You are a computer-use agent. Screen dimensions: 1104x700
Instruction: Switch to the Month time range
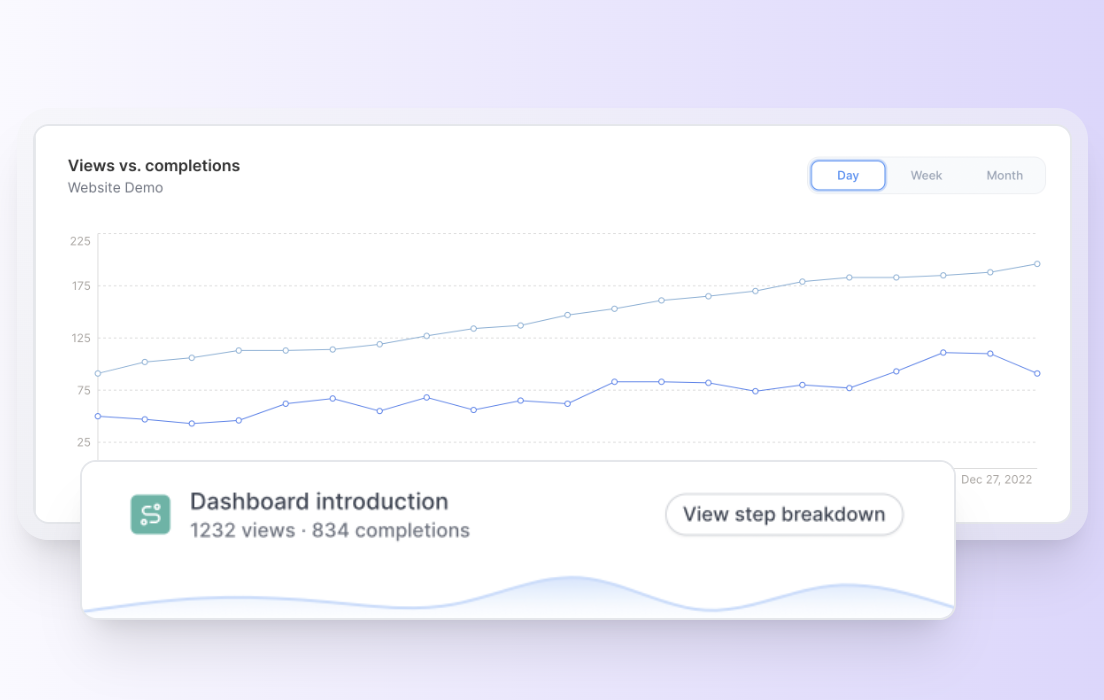click(x=1004, y=176)
